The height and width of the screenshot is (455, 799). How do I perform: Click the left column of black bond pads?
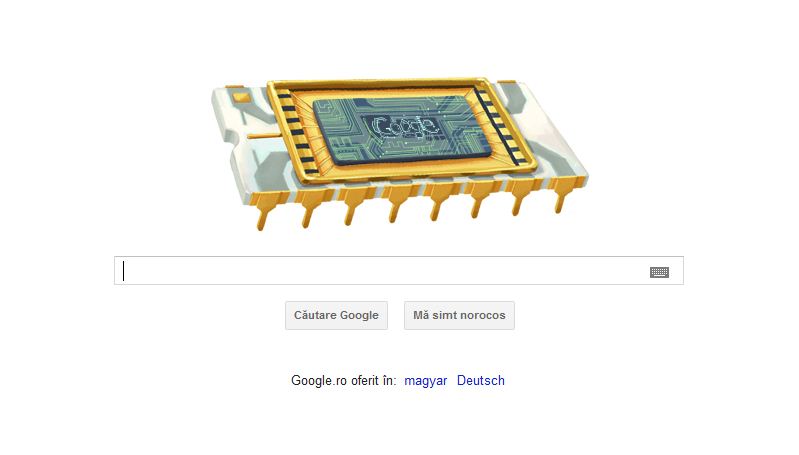coord(296,132)
